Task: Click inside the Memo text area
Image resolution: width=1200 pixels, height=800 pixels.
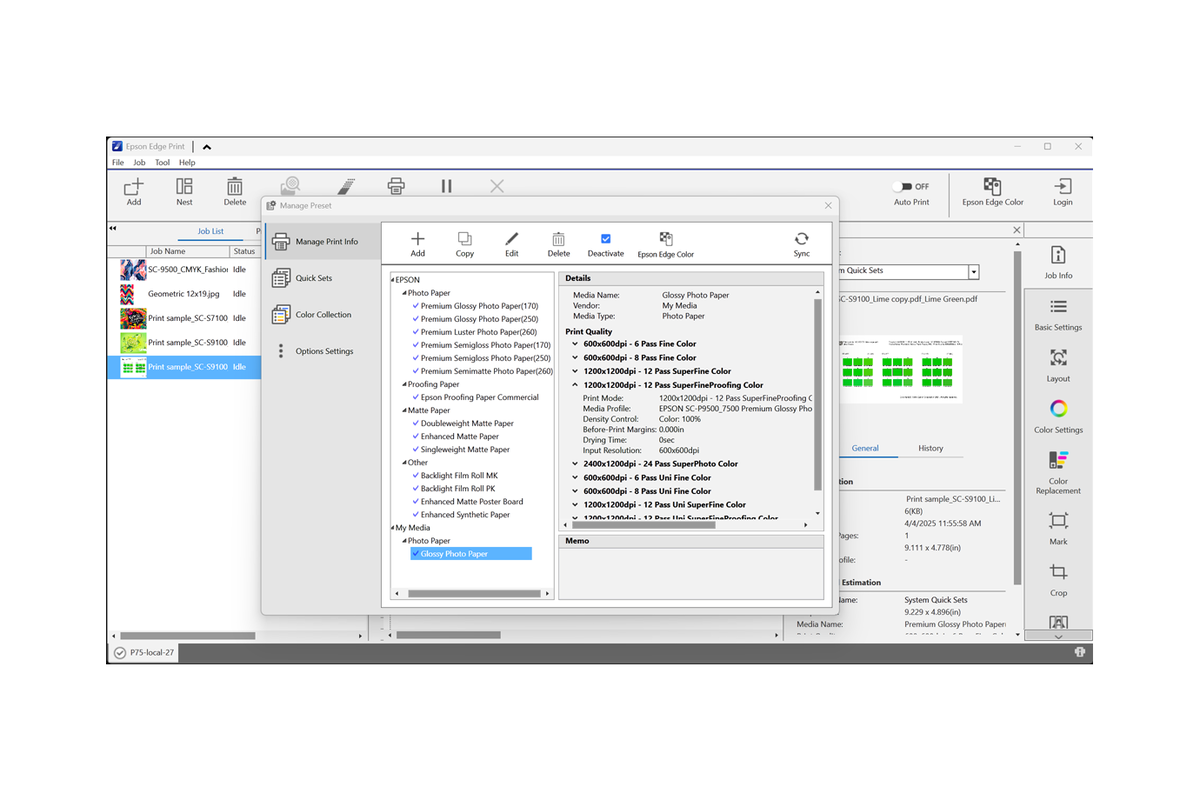Action: pos(691,572)
